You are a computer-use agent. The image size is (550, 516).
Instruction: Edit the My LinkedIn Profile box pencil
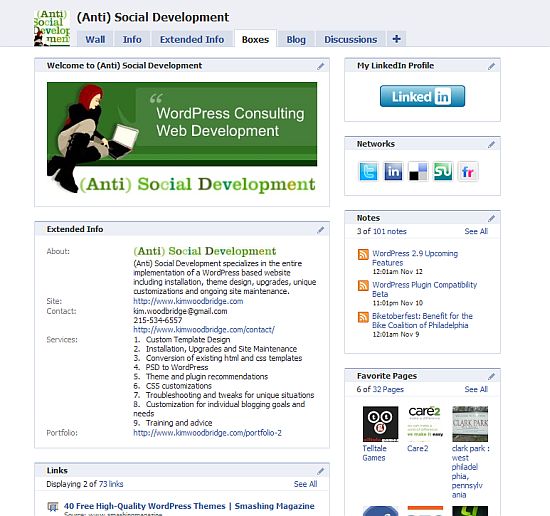point(491,66)
